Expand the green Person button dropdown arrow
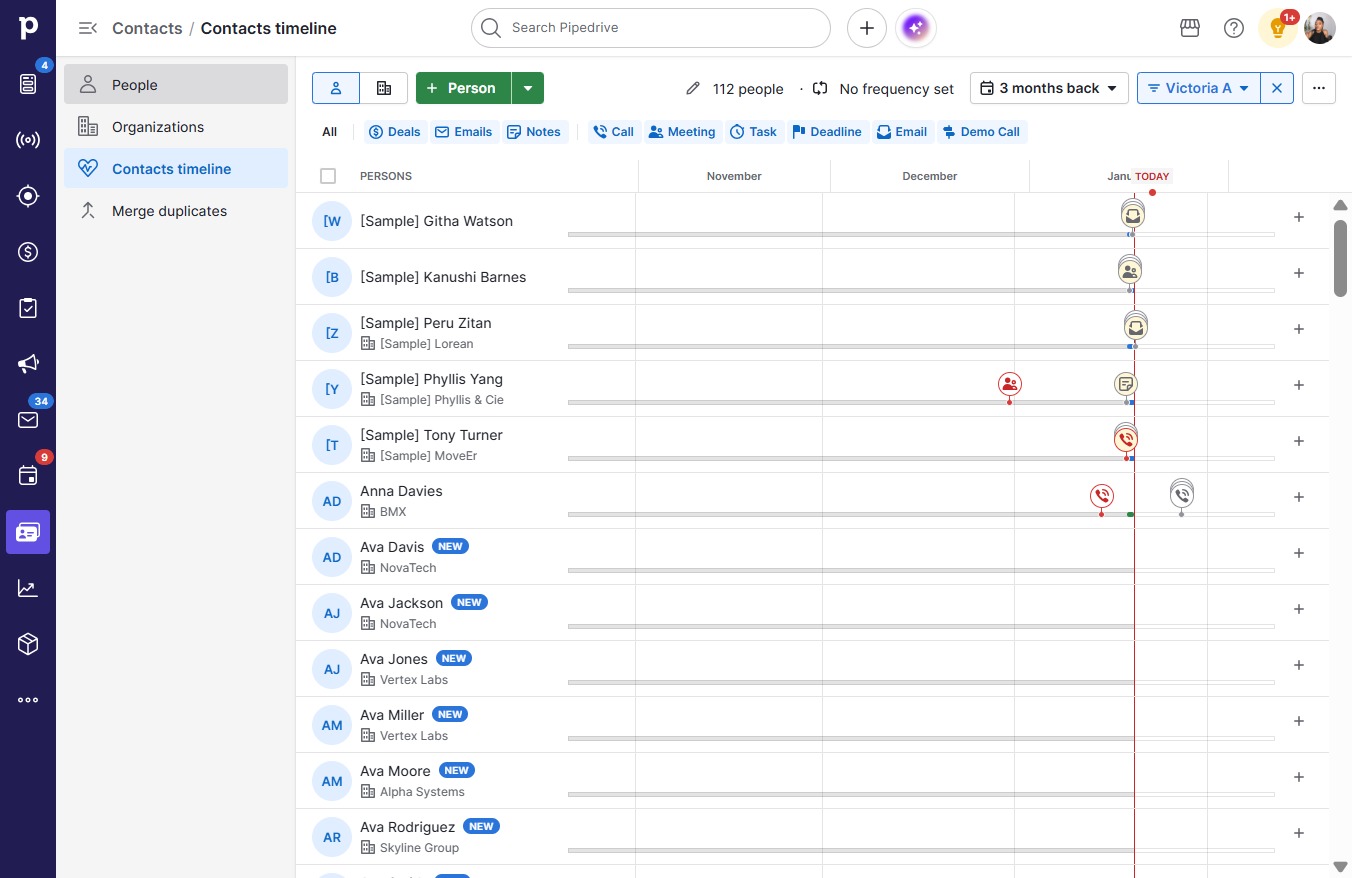The width and height of the screenshot is (1352, 878). (x=528, y=88)
